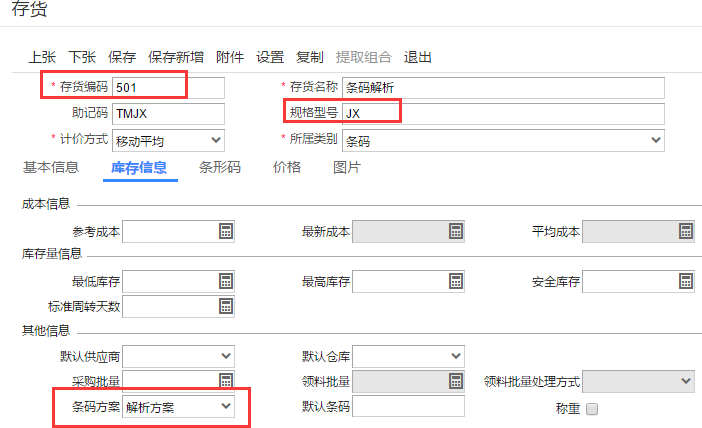Open the 所属类别 dropdown
Image resolution: width=702 pixels, height=428 pixels.
coord(503,141)
